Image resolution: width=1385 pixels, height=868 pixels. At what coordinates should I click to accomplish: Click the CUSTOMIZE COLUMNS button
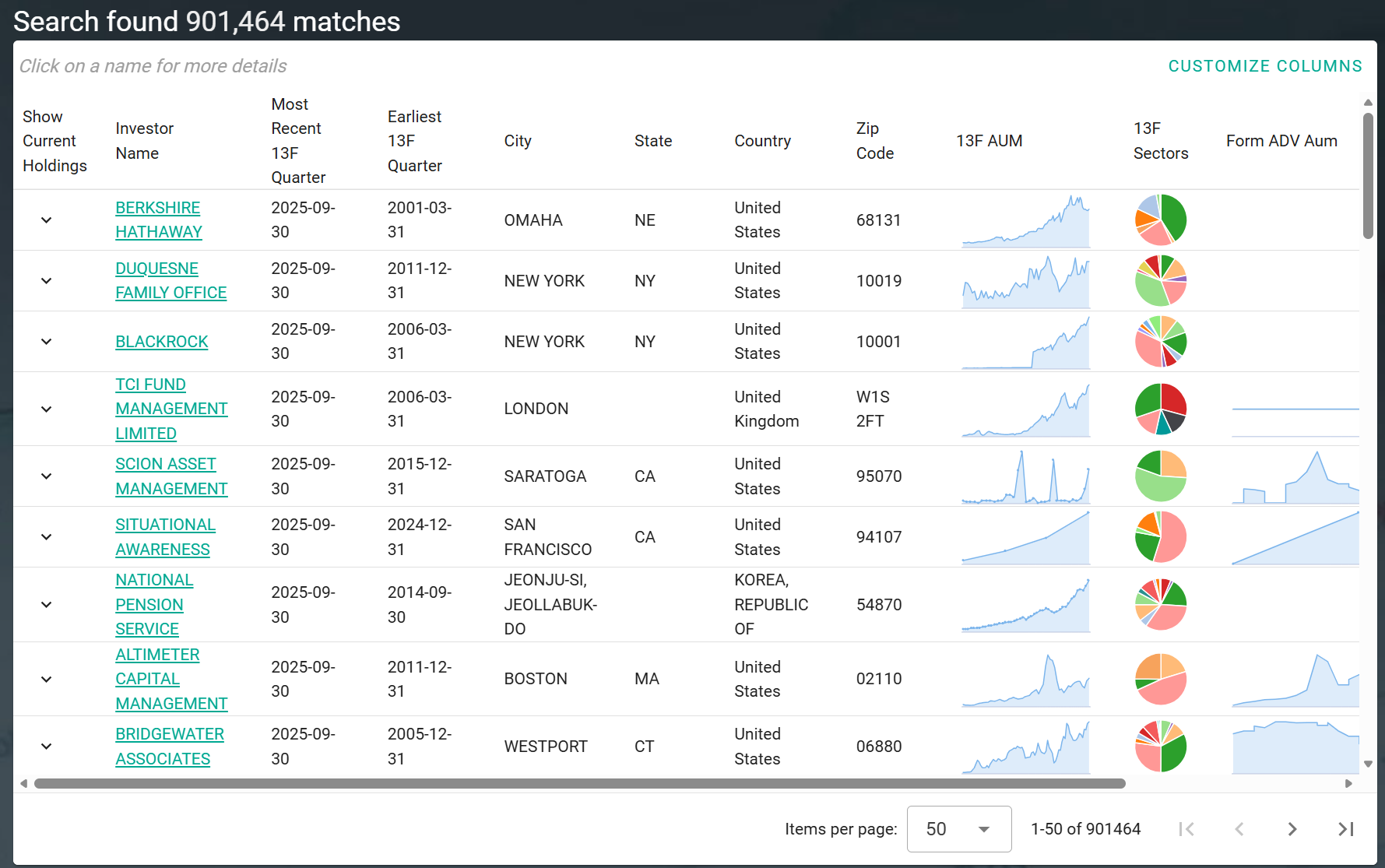click(x=1265, y=66)
